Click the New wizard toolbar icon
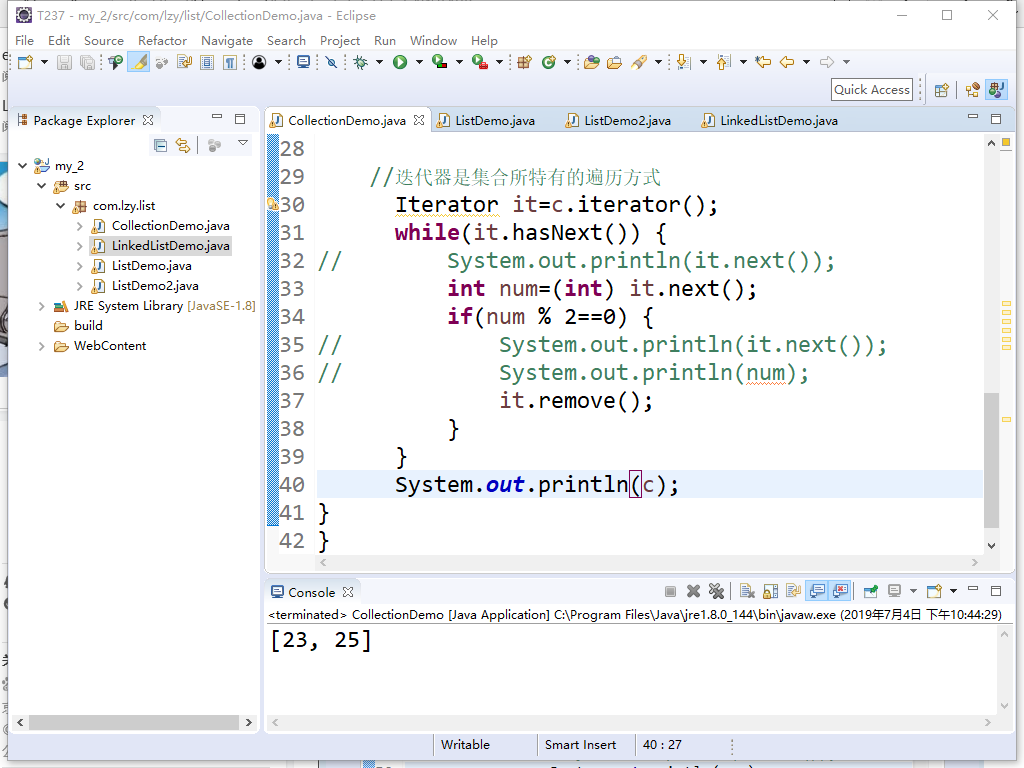Image resolution: width=1024 pixels, height=768 pixels. (x=25, y=62)
